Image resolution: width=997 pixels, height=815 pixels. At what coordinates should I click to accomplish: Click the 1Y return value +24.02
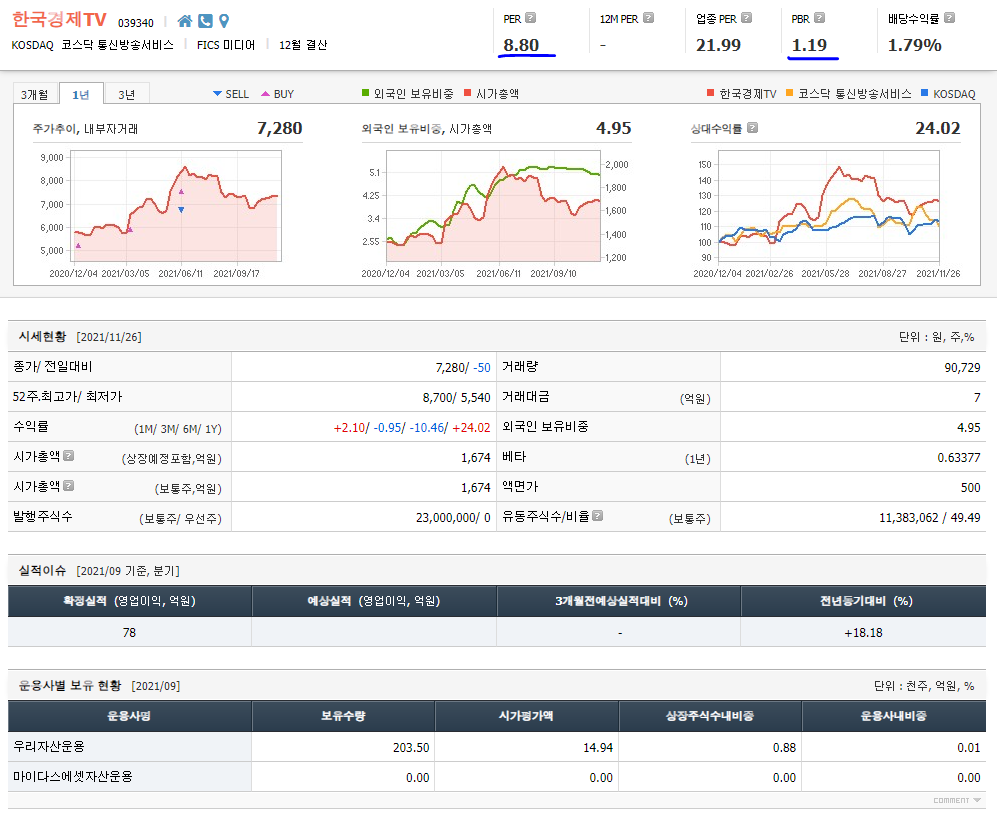tap(471, 428)
